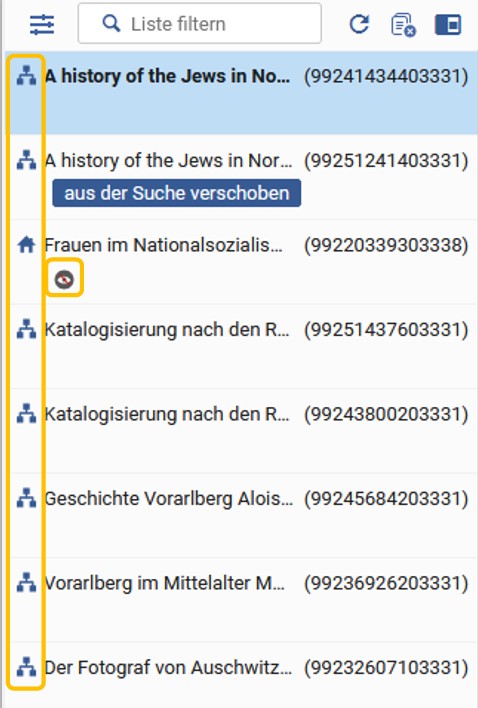Image resolution: width=478 pixels, height=708 pixels.
Task: Open 'Geschichte Vorarlberg Alois...' record
Action: 244,515
